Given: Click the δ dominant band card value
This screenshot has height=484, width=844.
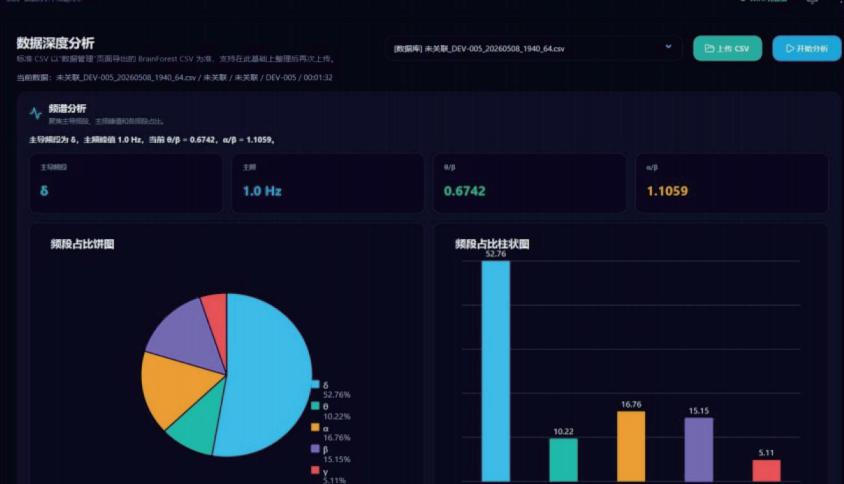Looking at the screenshot, I should [44, 191].
